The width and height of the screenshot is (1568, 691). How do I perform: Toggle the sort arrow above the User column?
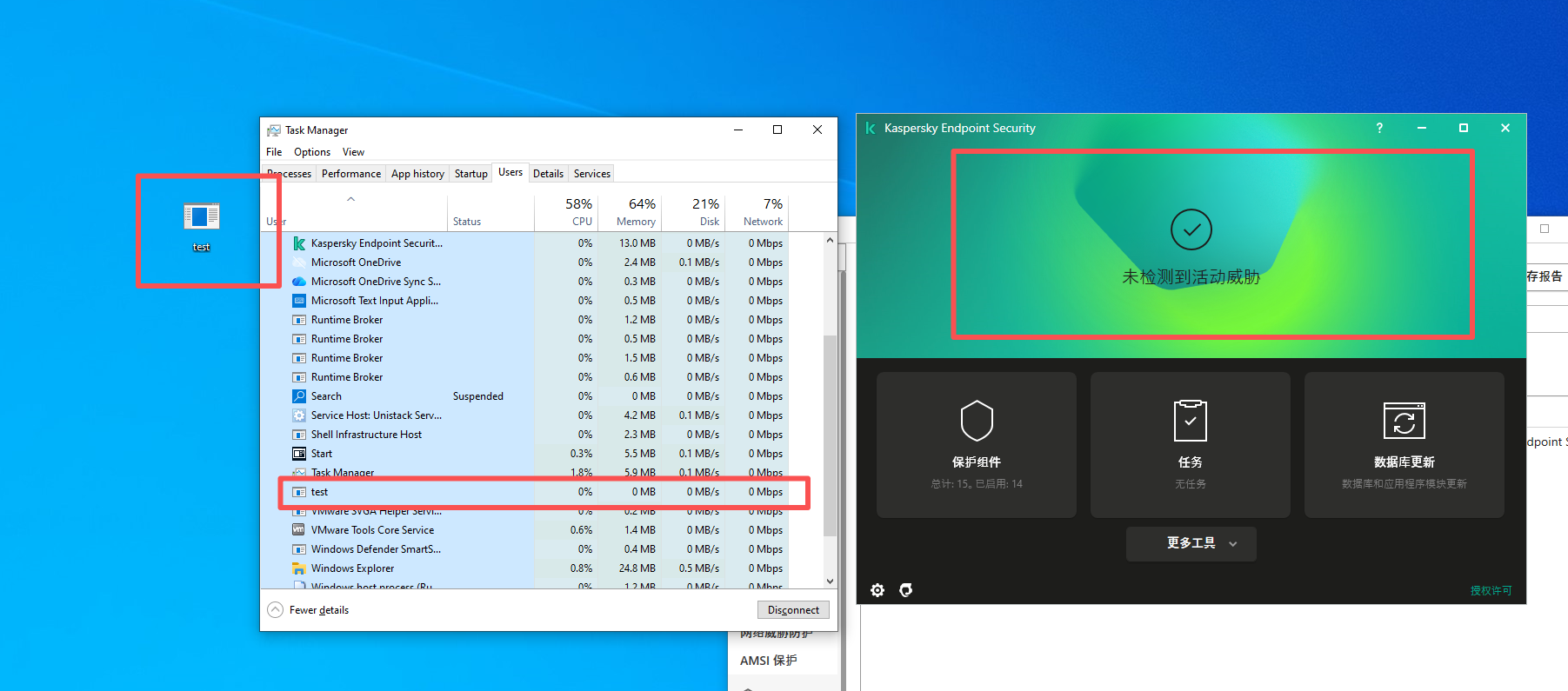click(x=350, y=199)
